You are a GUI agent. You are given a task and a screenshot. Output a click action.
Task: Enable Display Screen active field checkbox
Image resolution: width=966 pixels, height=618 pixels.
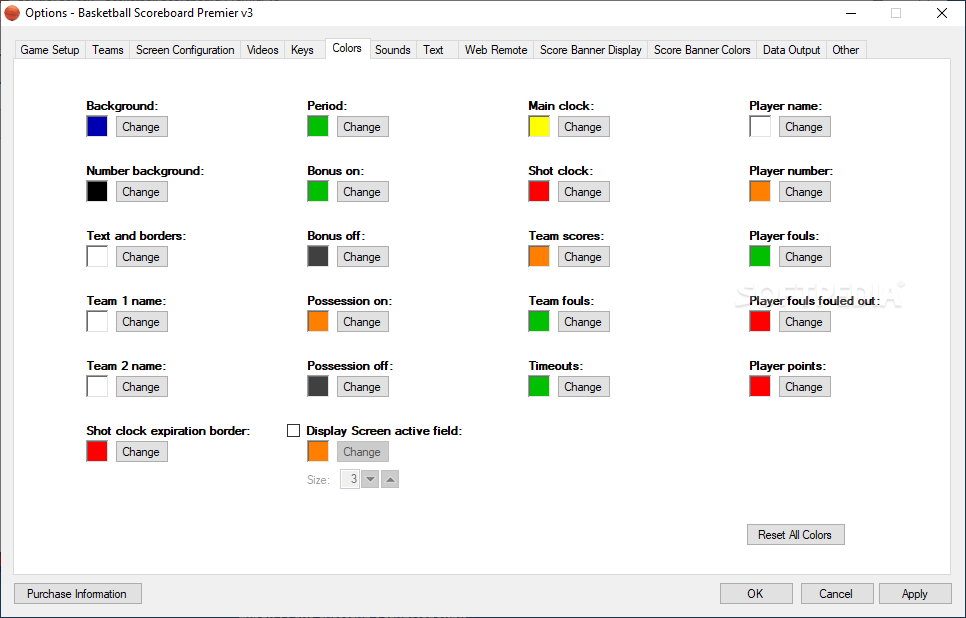click(x=293, y=431)
